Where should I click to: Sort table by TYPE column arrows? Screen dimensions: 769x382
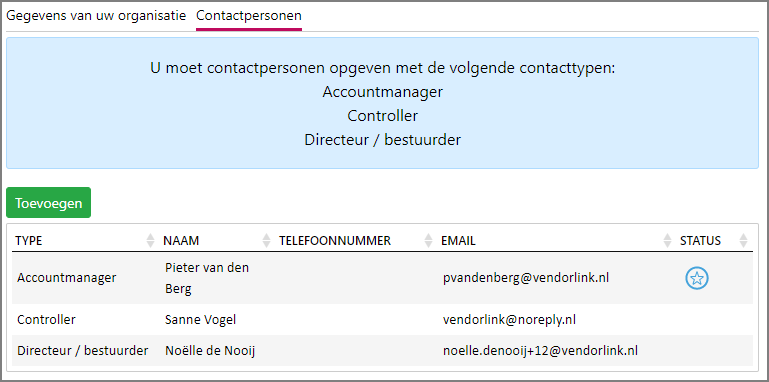(x=150, y=240)
